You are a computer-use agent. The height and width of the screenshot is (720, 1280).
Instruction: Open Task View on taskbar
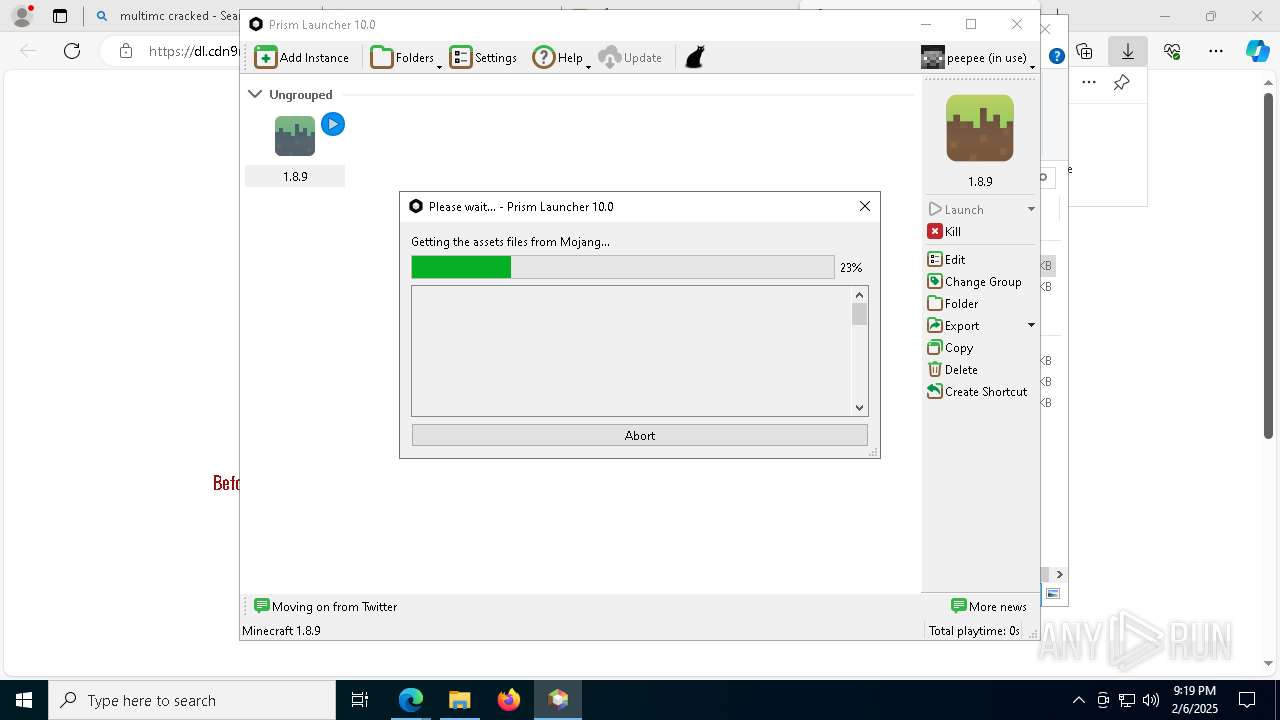[x=360, y=700]
